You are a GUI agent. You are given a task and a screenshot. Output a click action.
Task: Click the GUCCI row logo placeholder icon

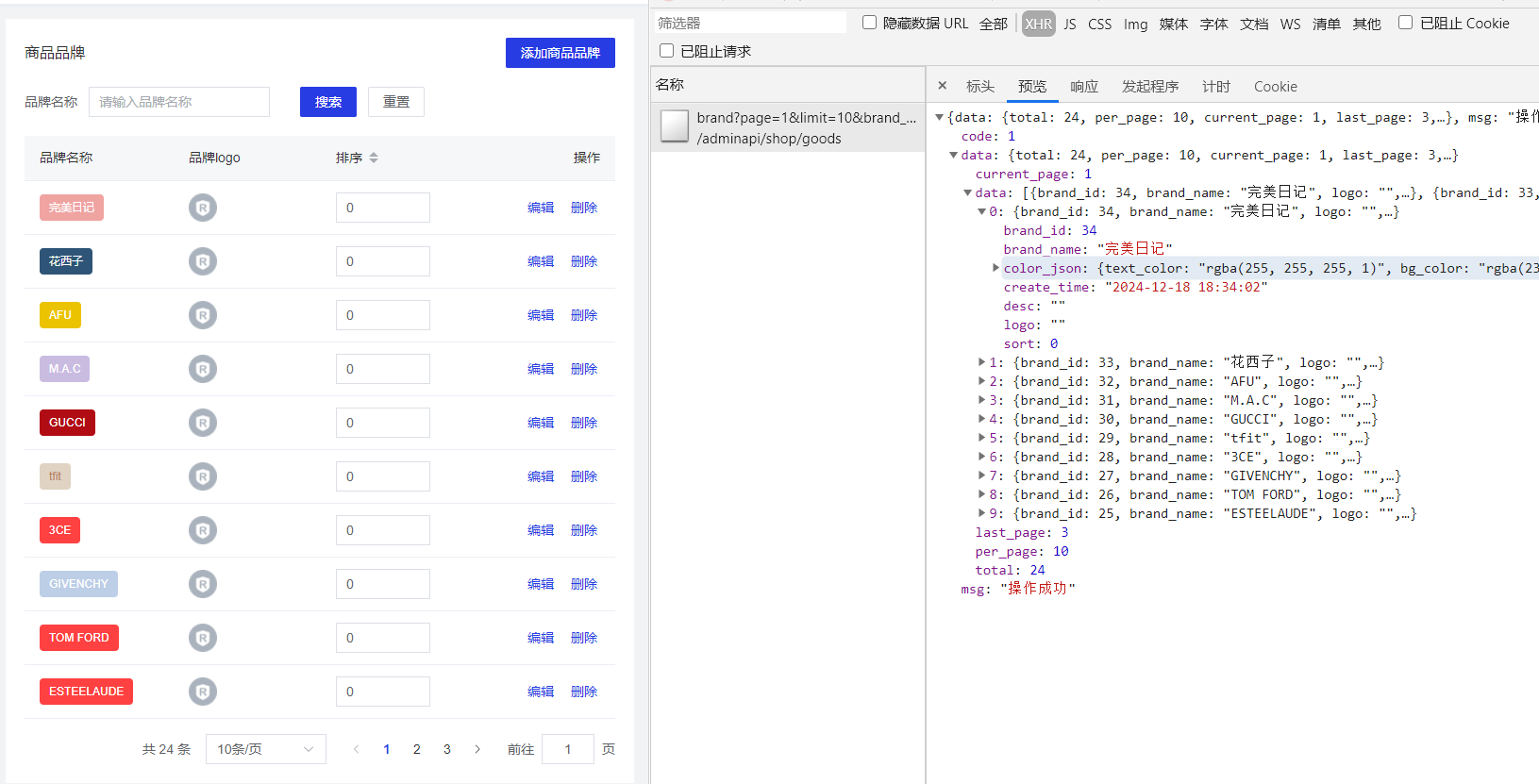(202, 423)
